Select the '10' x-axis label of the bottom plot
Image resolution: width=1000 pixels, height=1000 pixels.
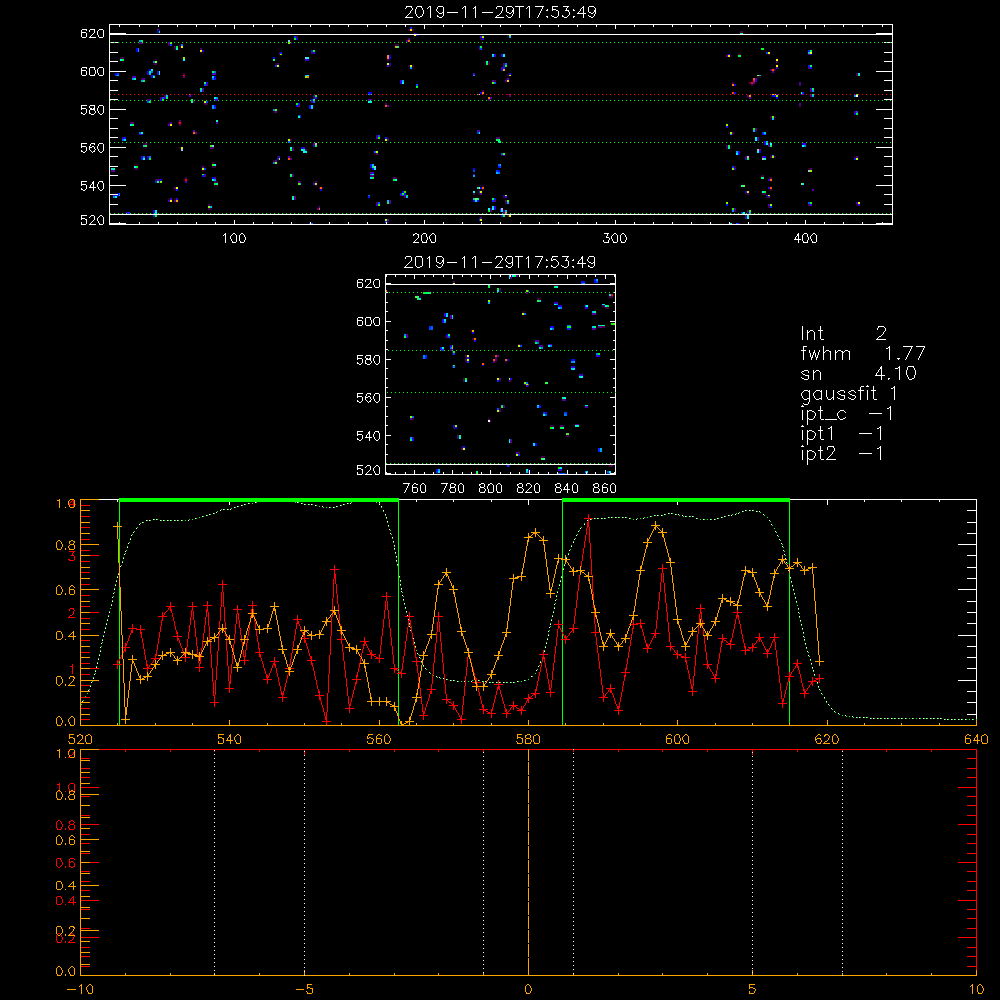[976, 989]
